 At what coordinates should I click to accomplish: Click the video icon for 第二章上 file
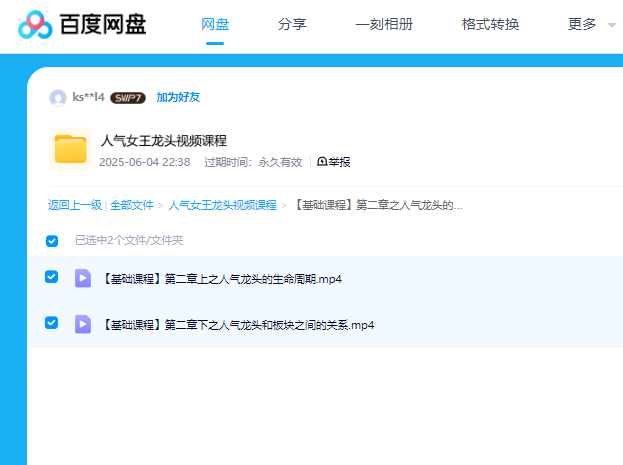(83, 278)
